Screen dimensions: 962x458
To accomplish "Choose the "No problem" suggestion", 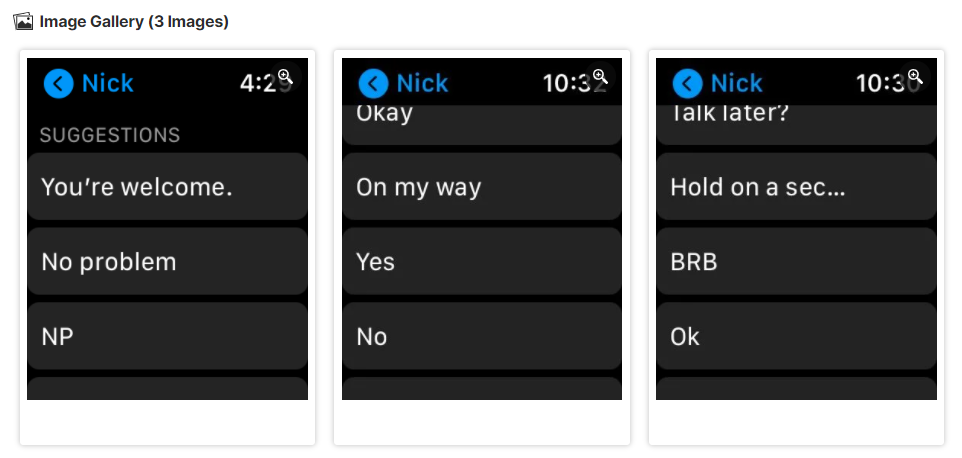I will (167, 261).
